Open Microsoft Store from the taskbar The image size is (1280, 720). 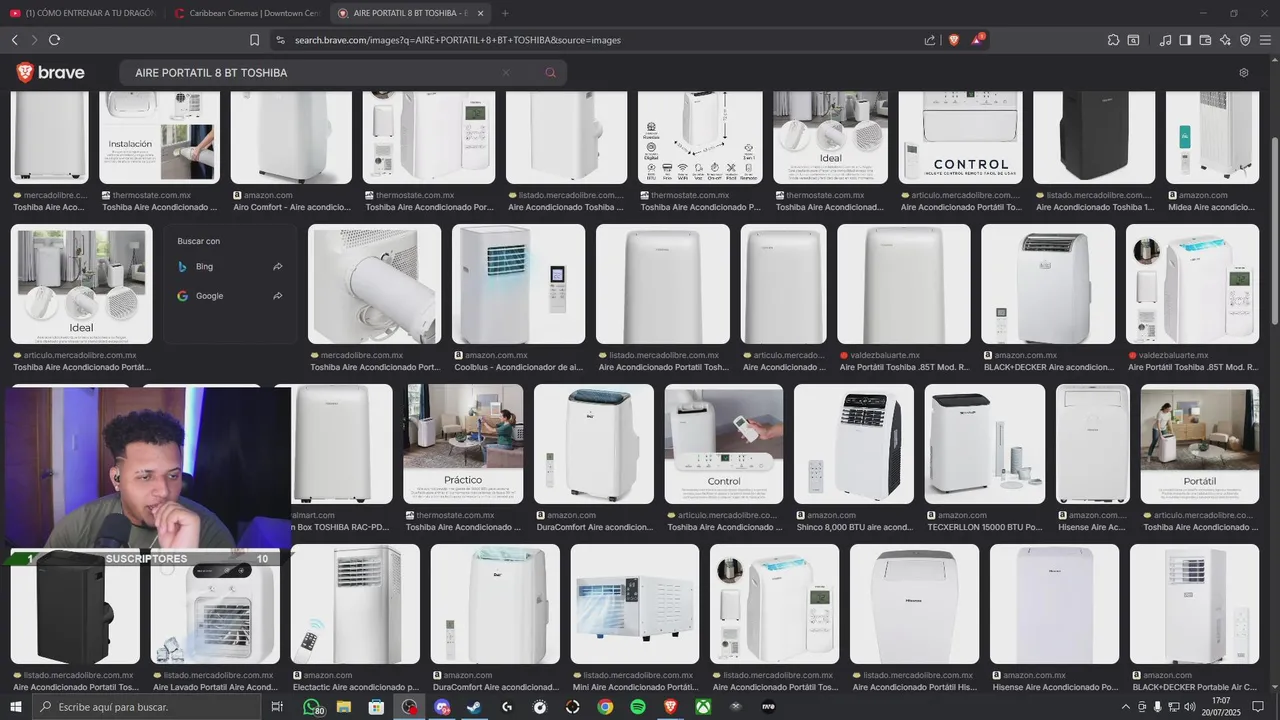[376, 707]
